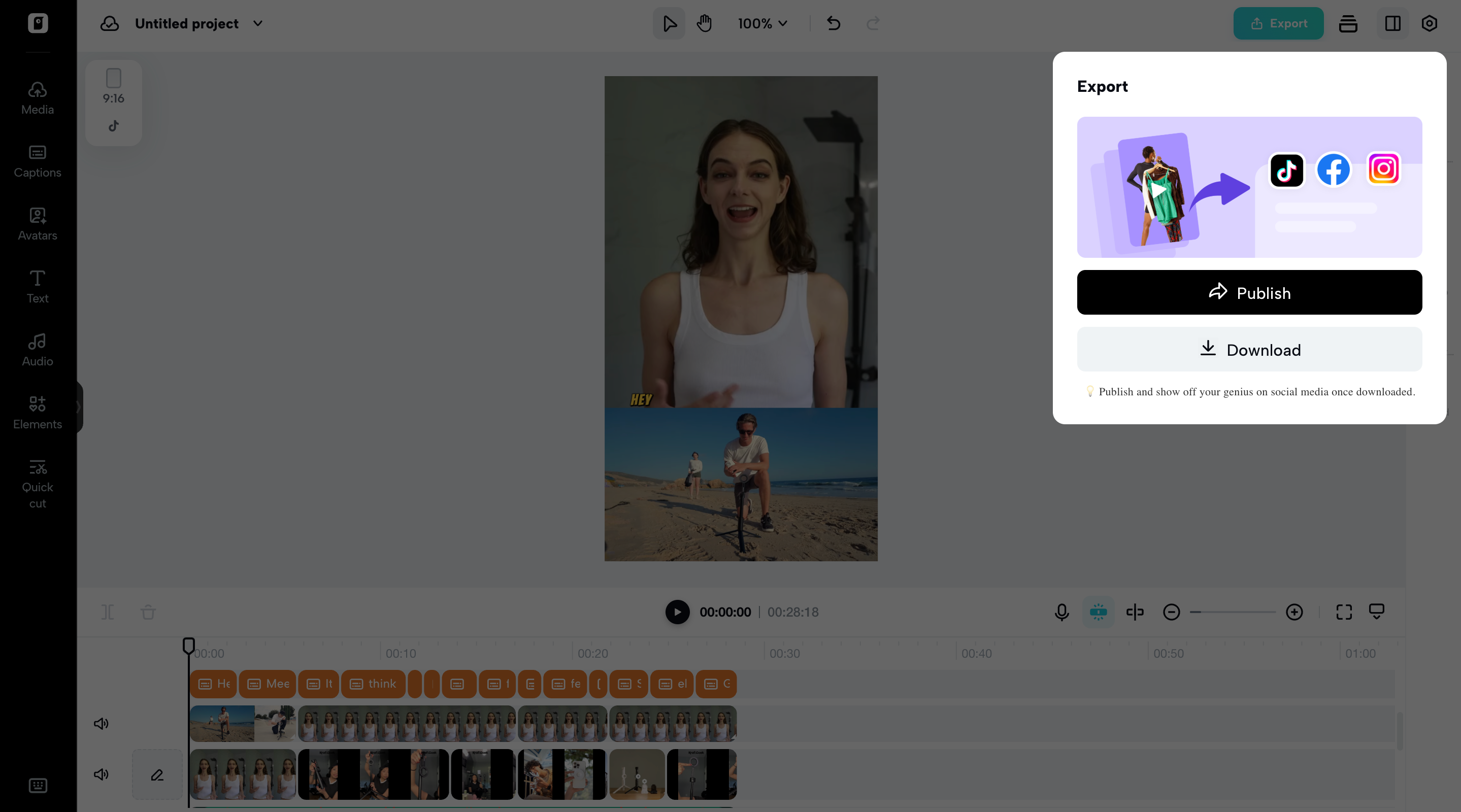The height and width of the screenshot is (812, 1461).
Task: Redo the last action
Action: click(x=873, y=23)
